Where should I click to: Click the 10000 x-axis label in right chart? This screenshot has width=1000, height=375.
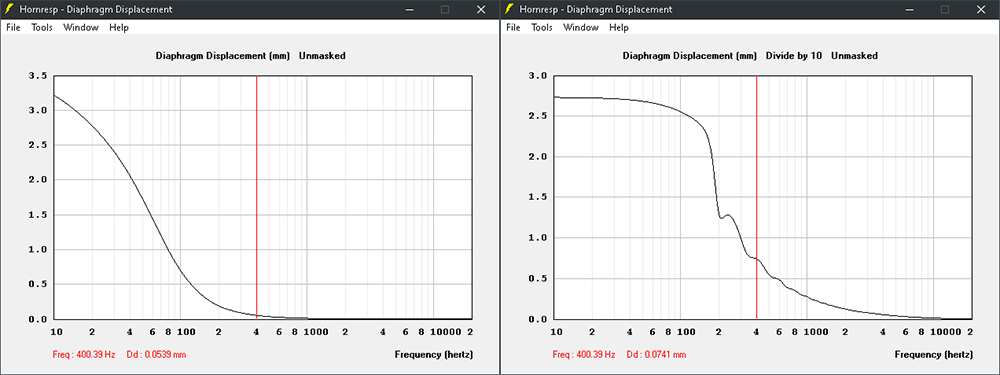pyautogui.click(x=946, y=332)
